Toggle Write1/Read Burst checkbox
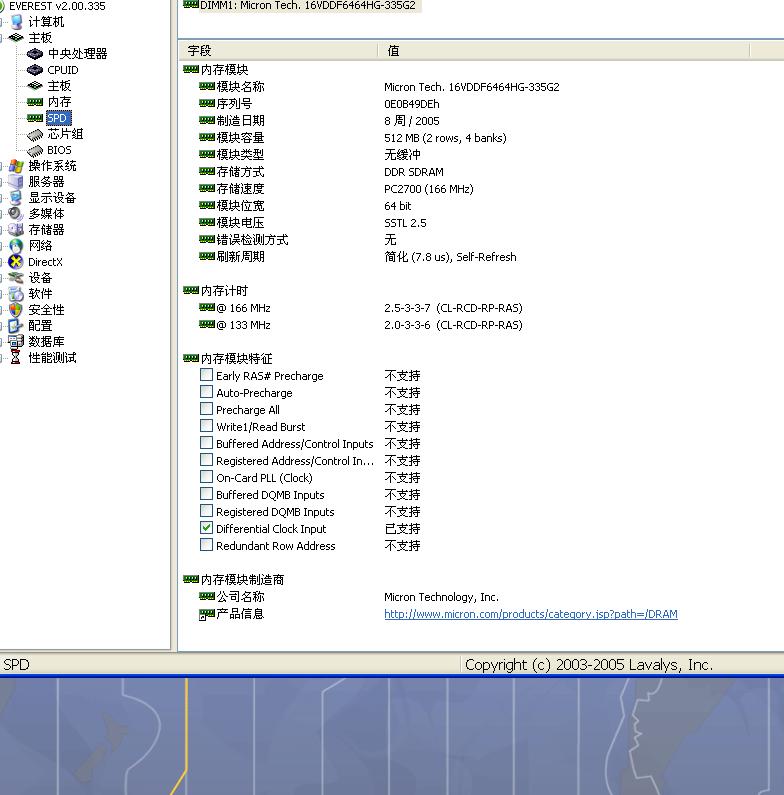This screenshot has height=795, width=784. 206,426
